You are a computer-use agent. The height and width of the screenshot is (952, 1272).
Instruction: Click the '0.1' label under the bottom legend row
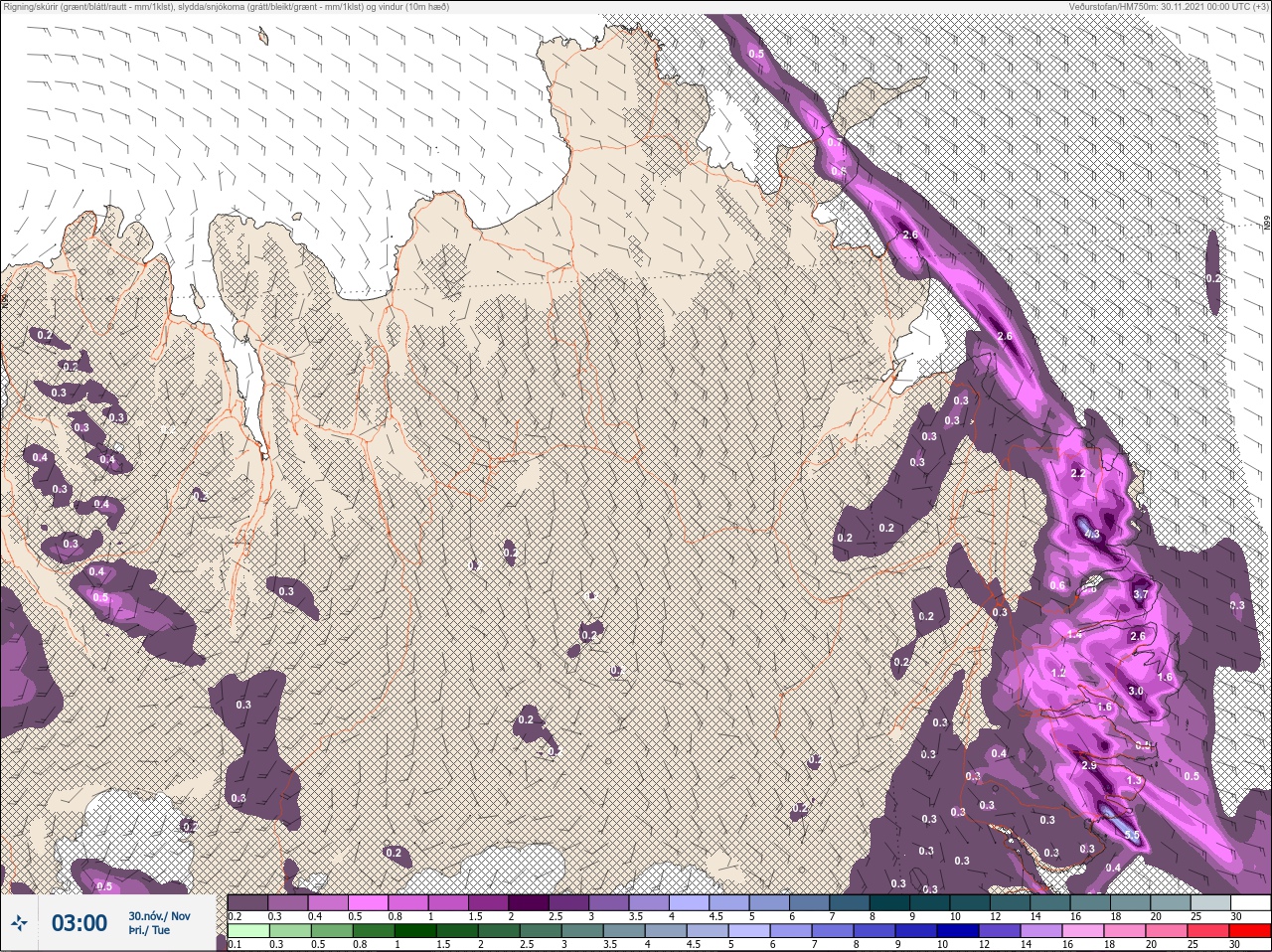coord(235,944)
